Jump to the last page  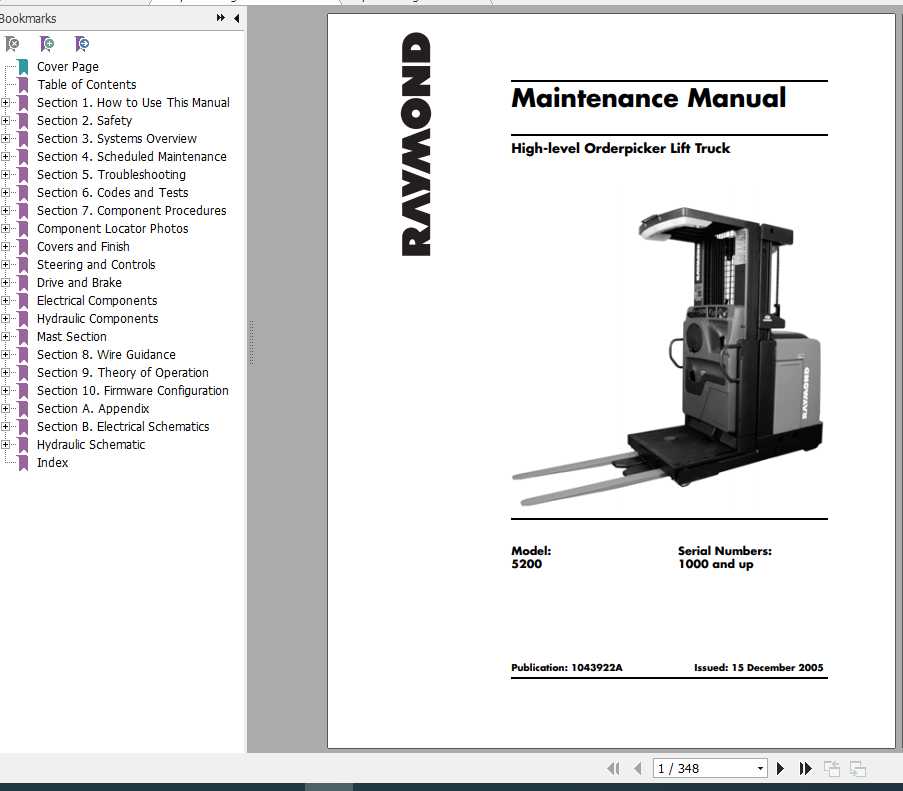click(x=806, y=768)
